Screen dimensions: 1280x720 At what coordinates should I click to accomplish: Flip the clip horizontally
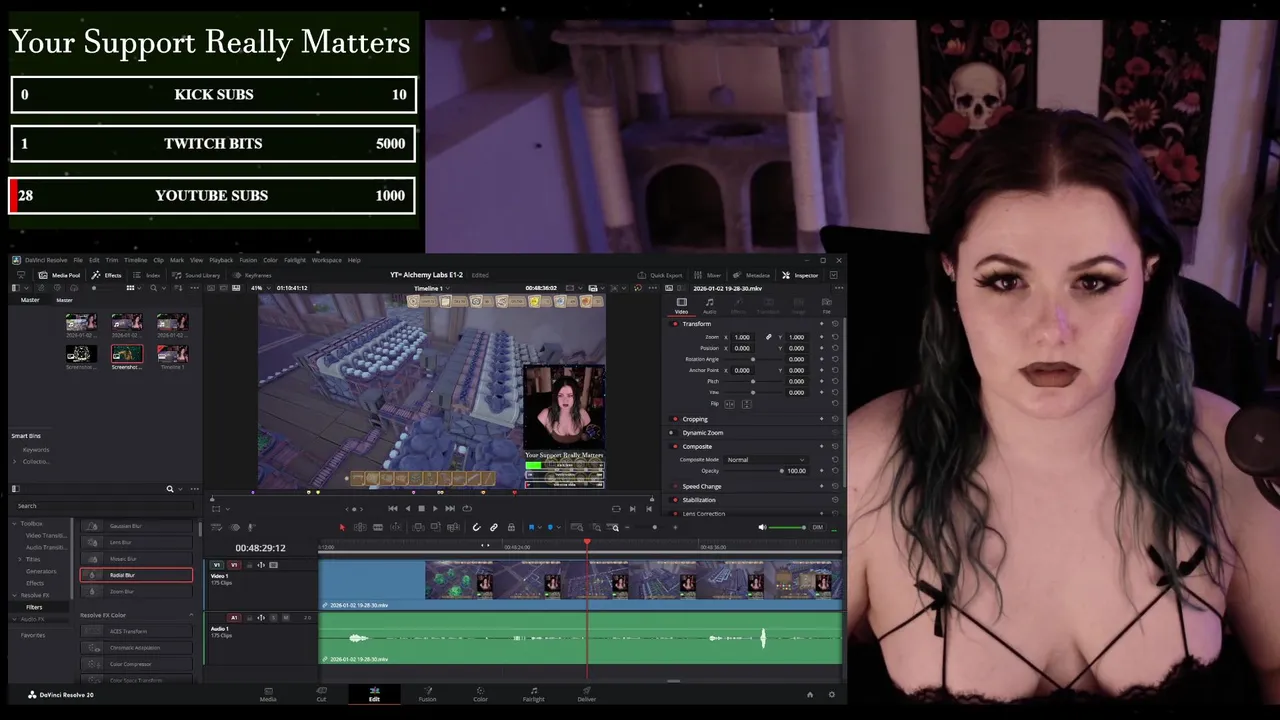coord(729,404)
